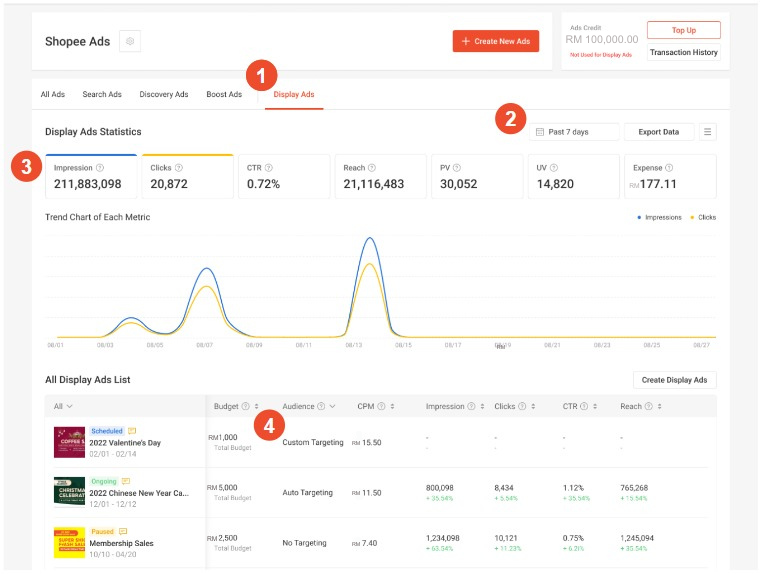Click Export Data button

click(x=658, y=132)
